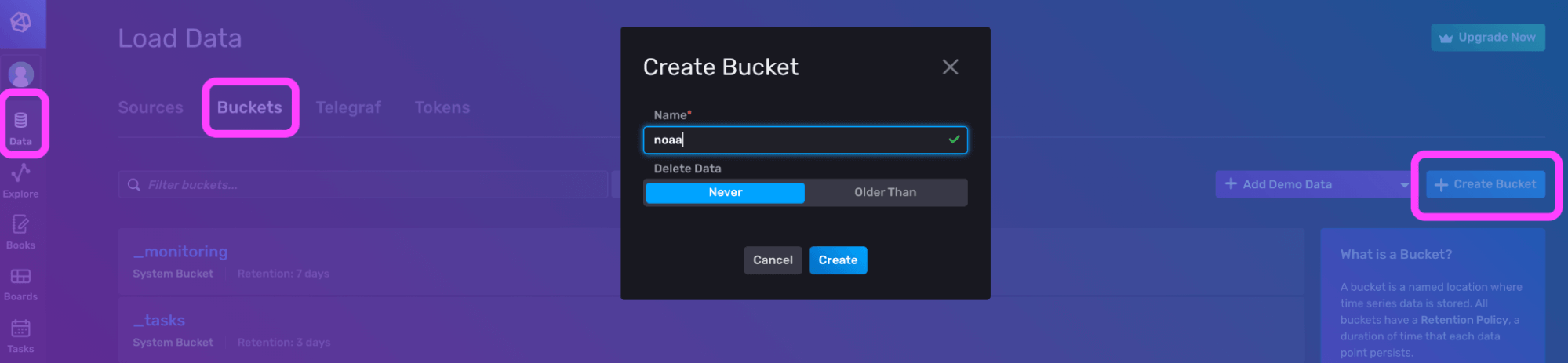Click the magnifier icon in filter box
Viewport: 1568px width, 363px height.
pos(134,185)
